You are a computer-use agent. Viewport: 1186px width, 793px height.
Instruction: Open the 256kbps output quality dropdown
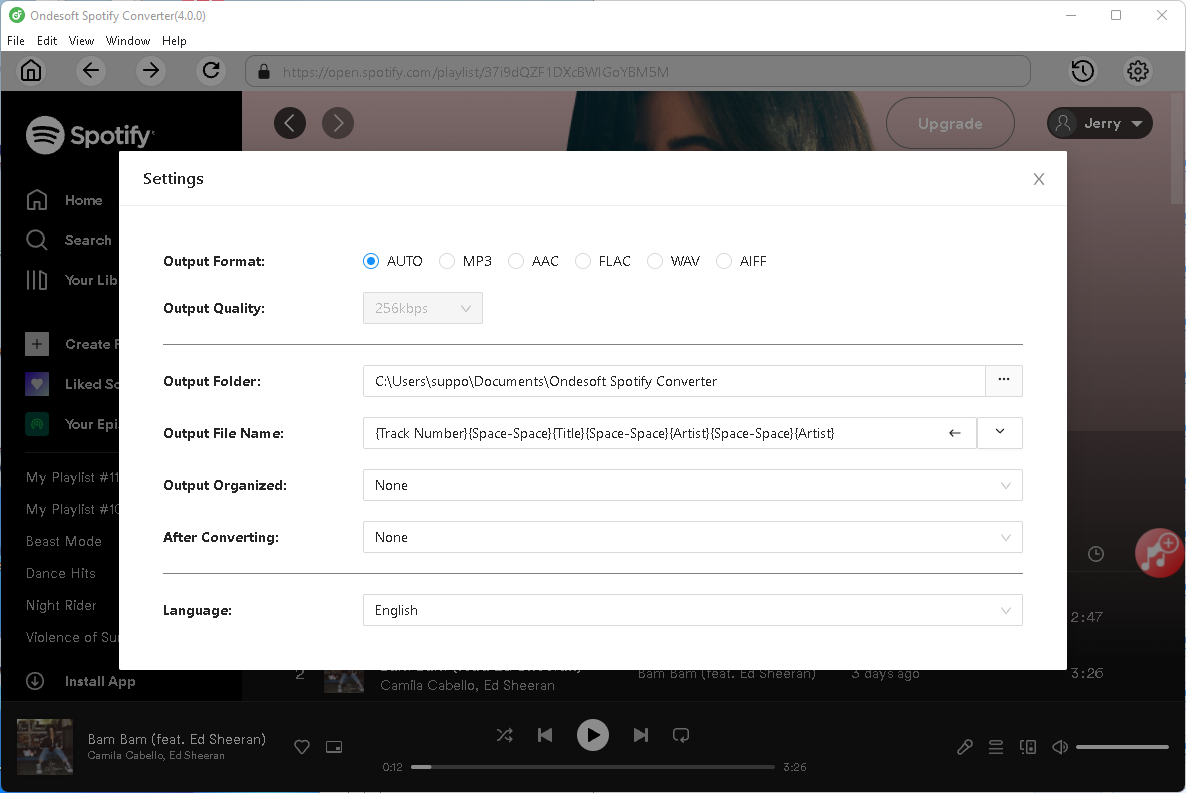[x=423, y=308]
